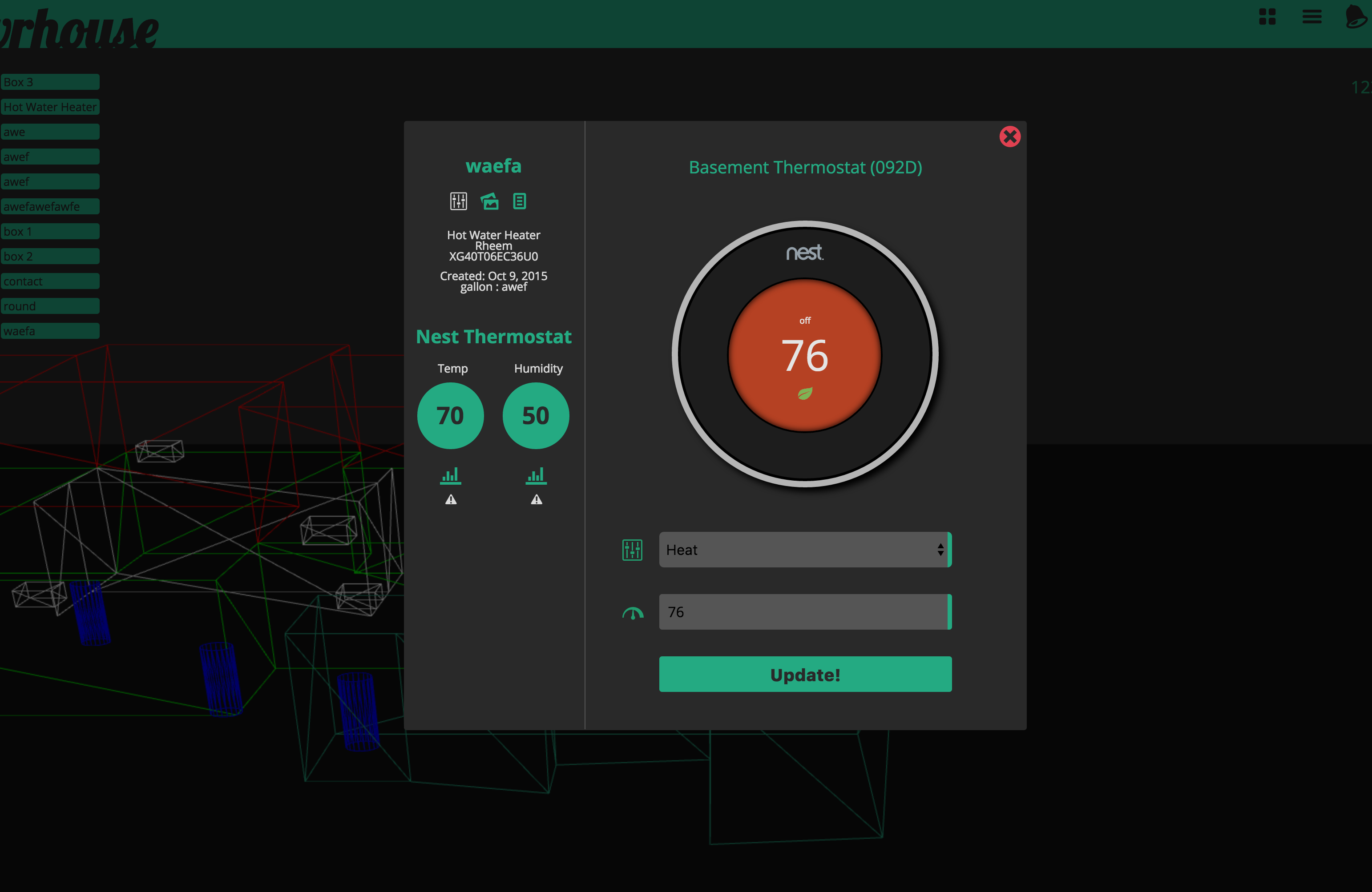Click the 'gallon : awef' property text
The image size is (1372, 892).
[493, 287]
